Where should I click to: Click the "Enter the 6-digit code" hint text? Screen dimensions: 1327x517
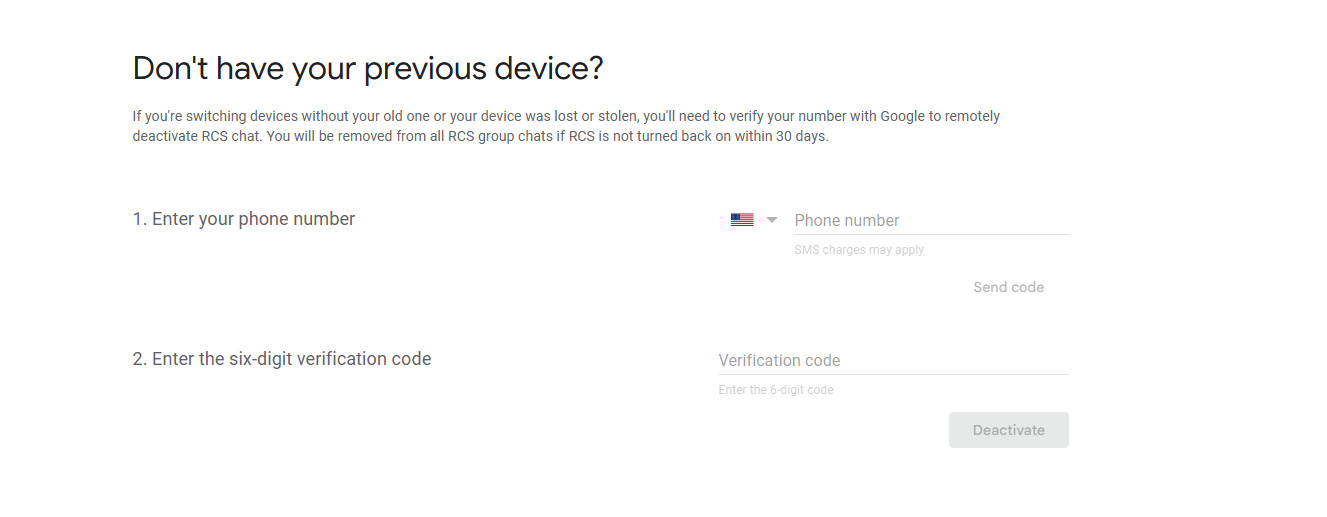[x=775, y=390]
